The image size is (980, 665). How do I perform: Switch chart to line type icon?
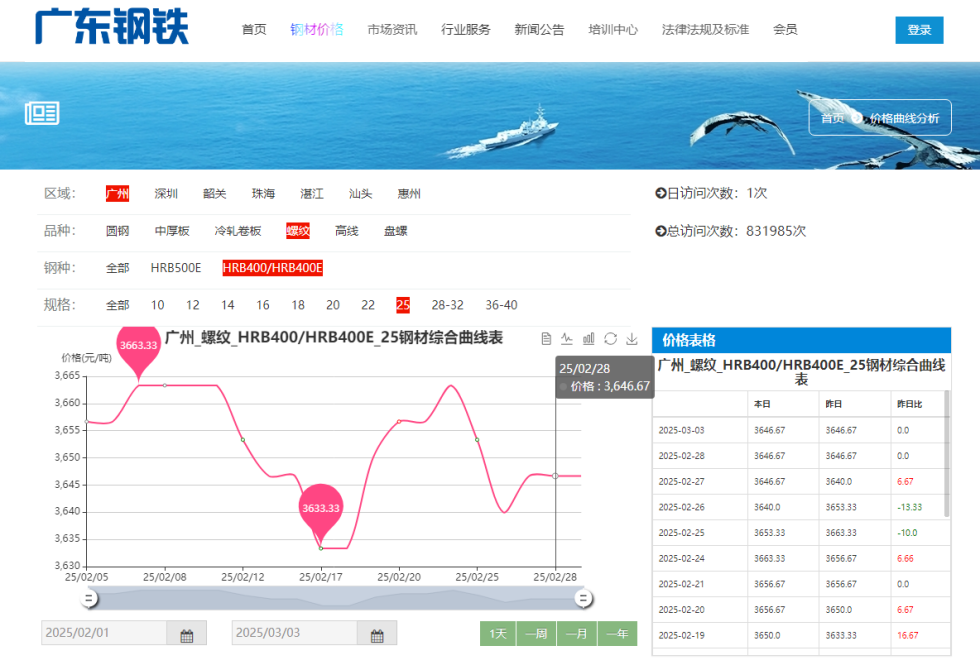567,339
